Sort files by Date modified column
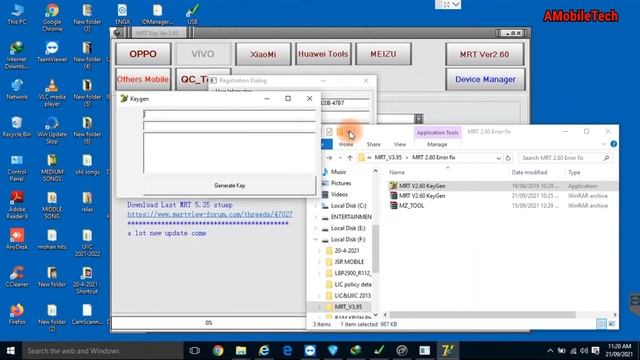The width and height of the screenshot is (640, 360). point(529,172)
